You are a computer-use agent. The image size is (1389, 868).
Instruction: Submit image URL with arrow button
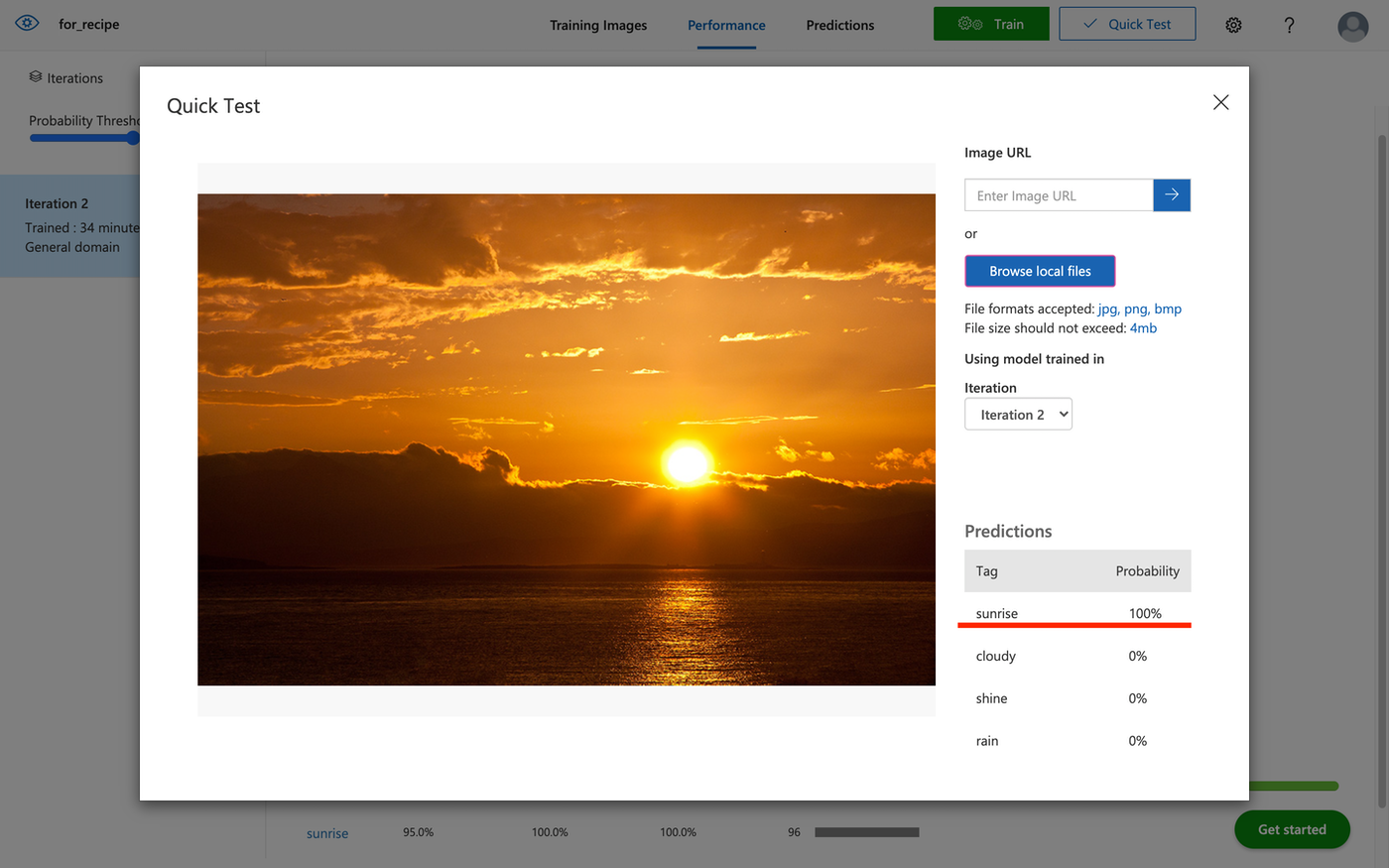pos(1172,195)
